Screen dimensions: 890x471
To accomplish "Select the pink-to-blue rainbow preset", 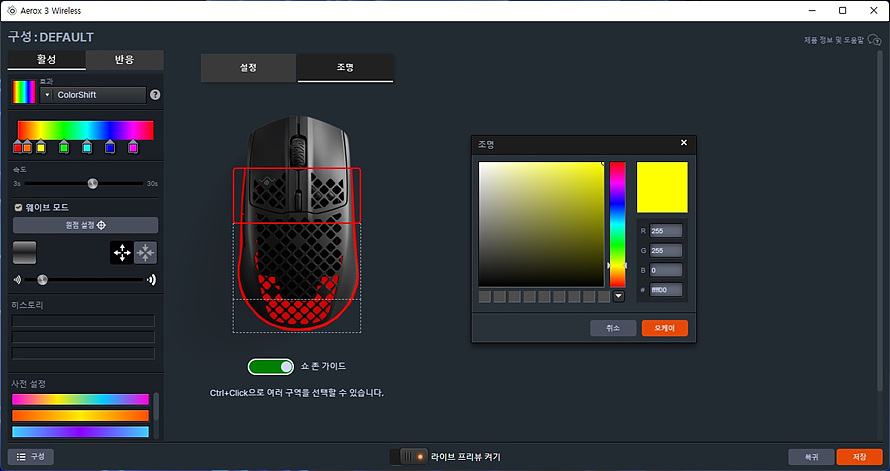I will (80, 399).
